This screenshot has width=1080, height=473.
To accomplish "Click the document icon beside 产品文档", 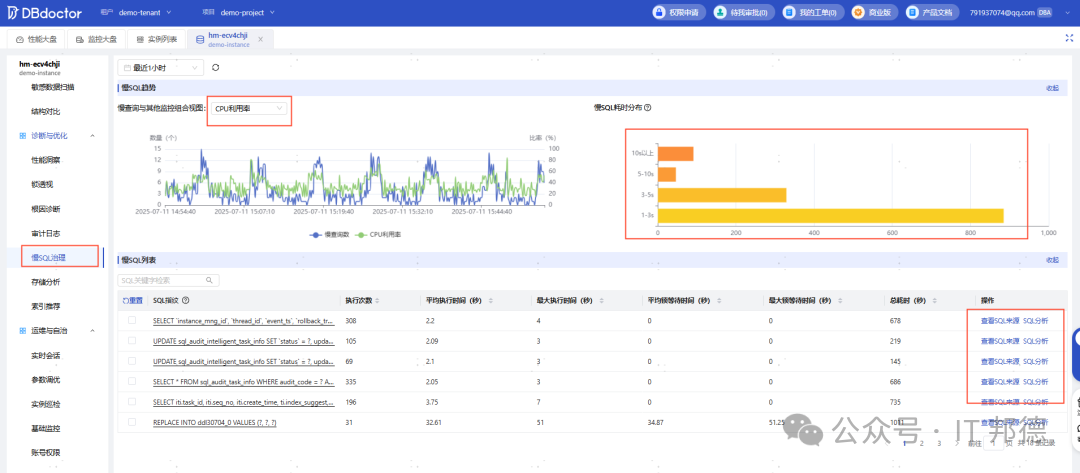I will tap(913, 12).
